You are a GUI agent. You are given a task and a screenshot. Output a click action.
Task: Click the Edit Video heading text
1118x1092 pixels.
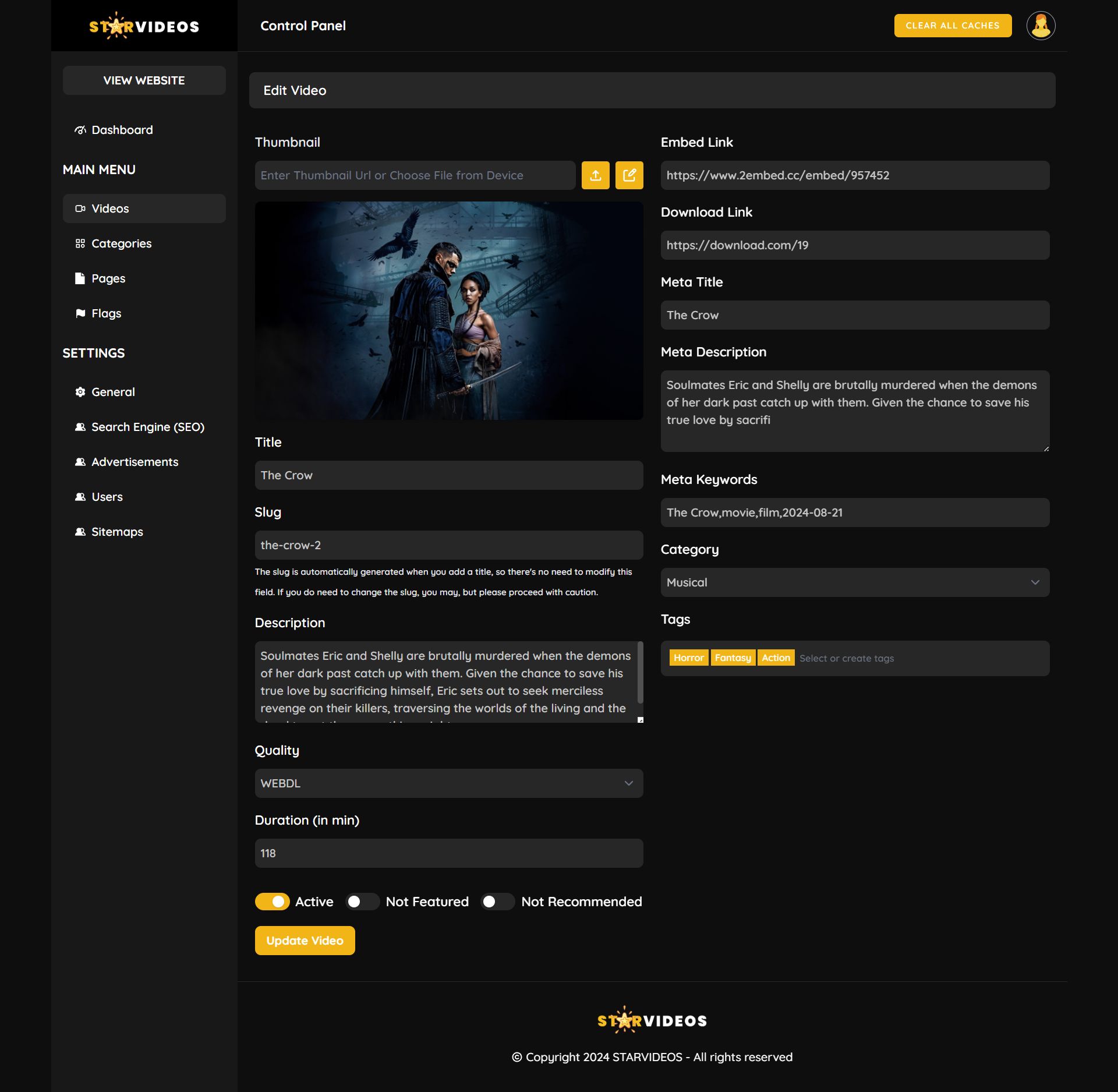[295, 90]
